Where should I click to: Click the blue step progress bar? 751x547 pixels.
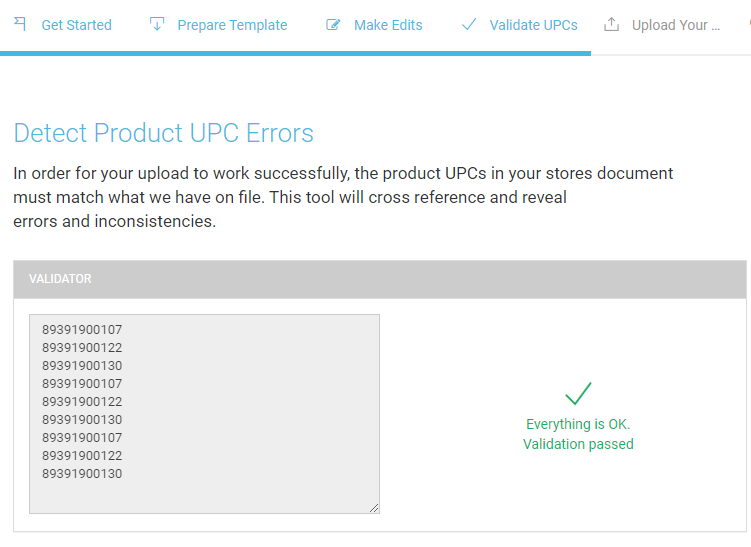pos(296,54)
